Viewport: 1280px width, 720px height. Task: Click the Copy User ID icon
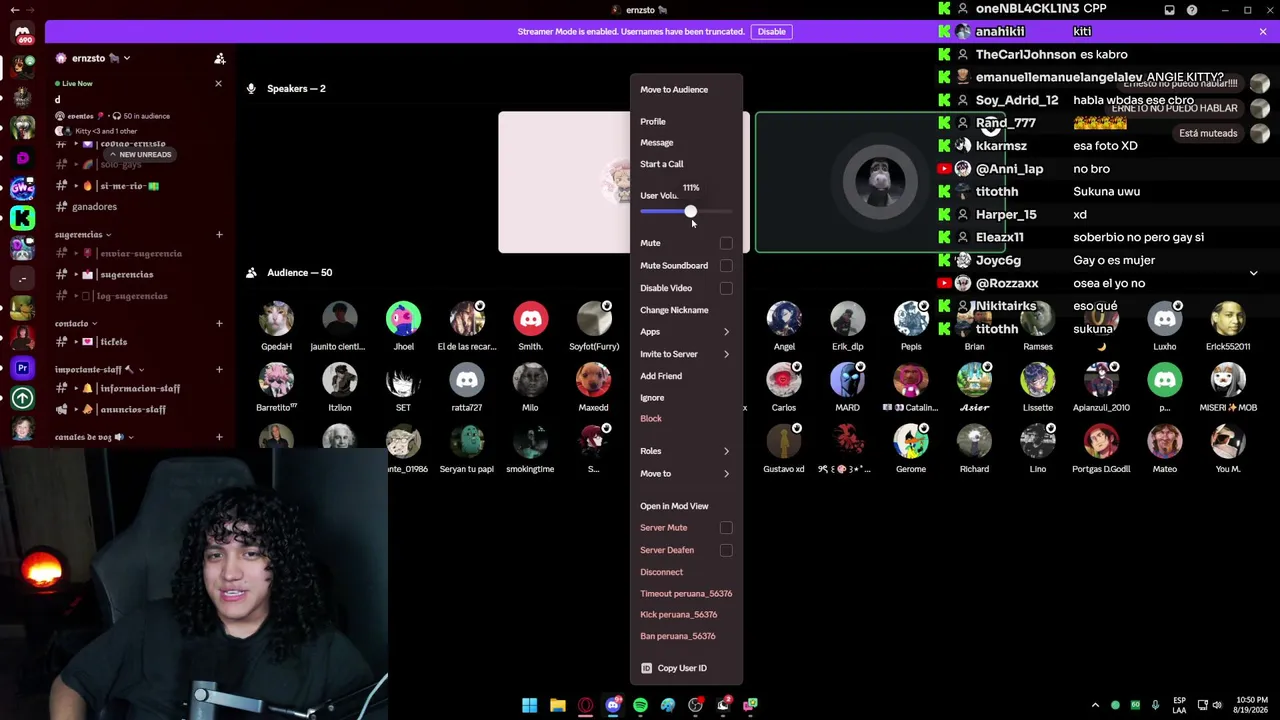pos(646,668)
